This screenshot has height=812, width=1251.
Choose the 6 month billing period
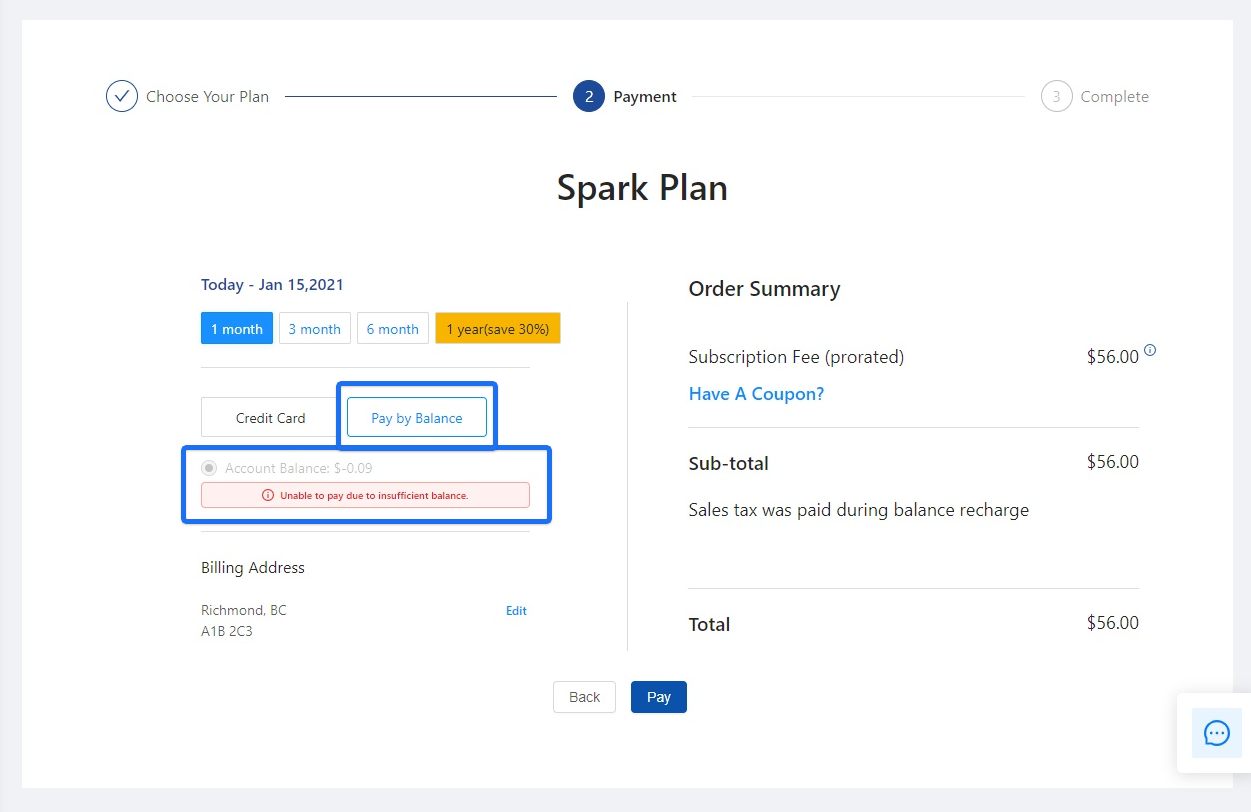coord(393,329)
